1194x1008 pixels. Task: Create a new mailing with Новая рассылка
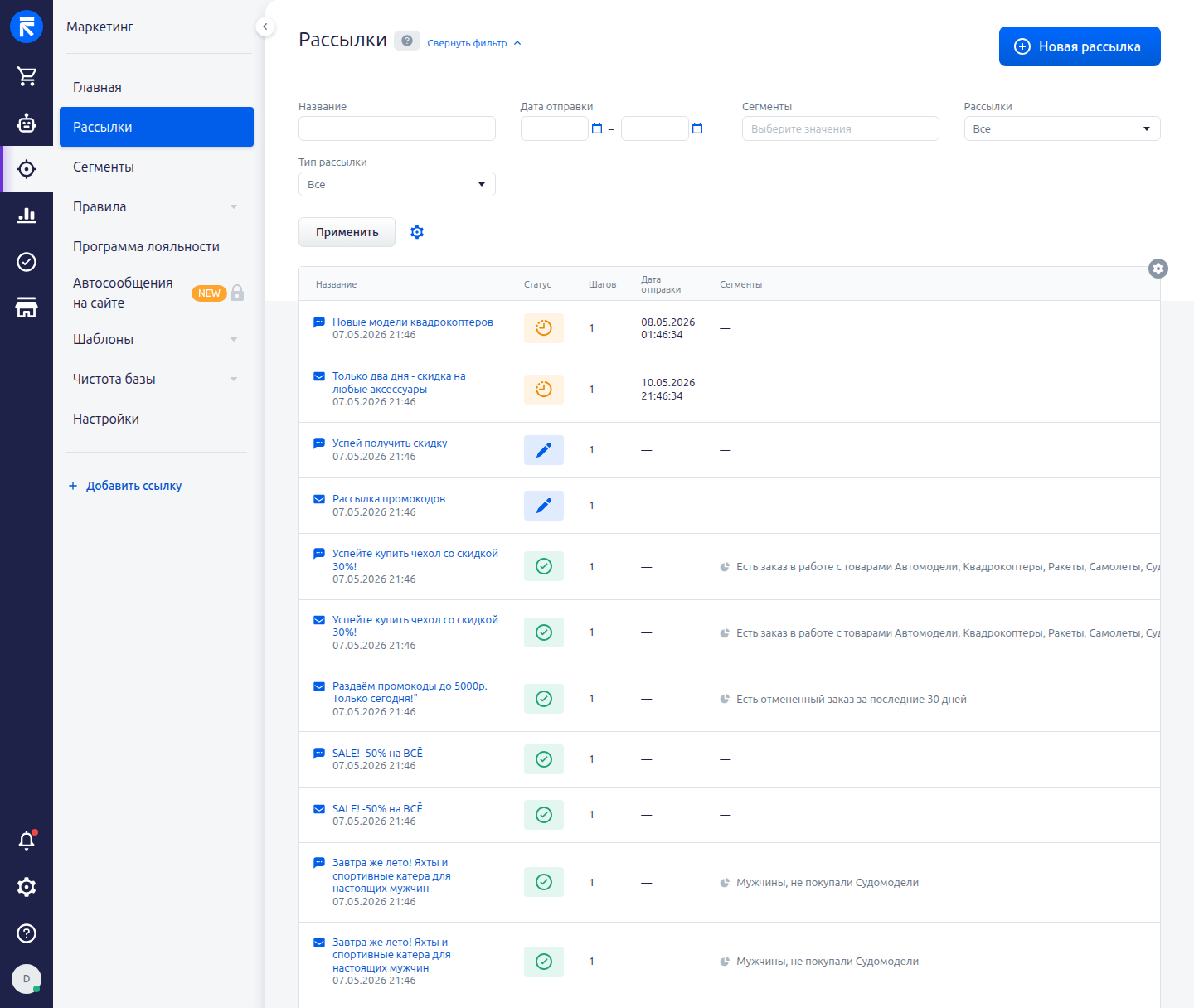click(1080, 46)
